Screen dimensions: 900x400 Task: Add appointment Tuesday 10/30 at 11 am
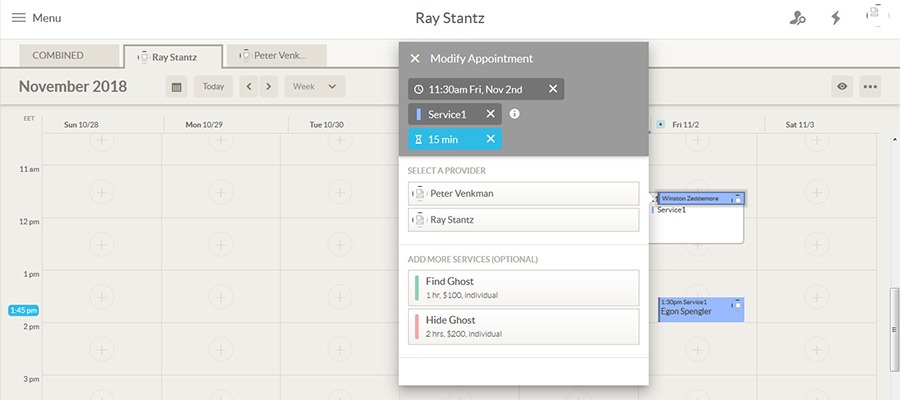340,192
